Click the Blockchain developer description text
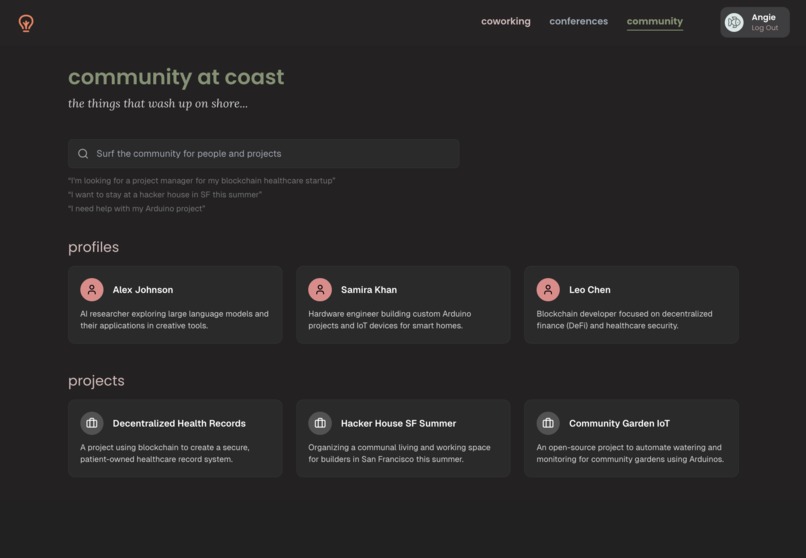Screen dimensions: 806x558 (x=625, y=320)
